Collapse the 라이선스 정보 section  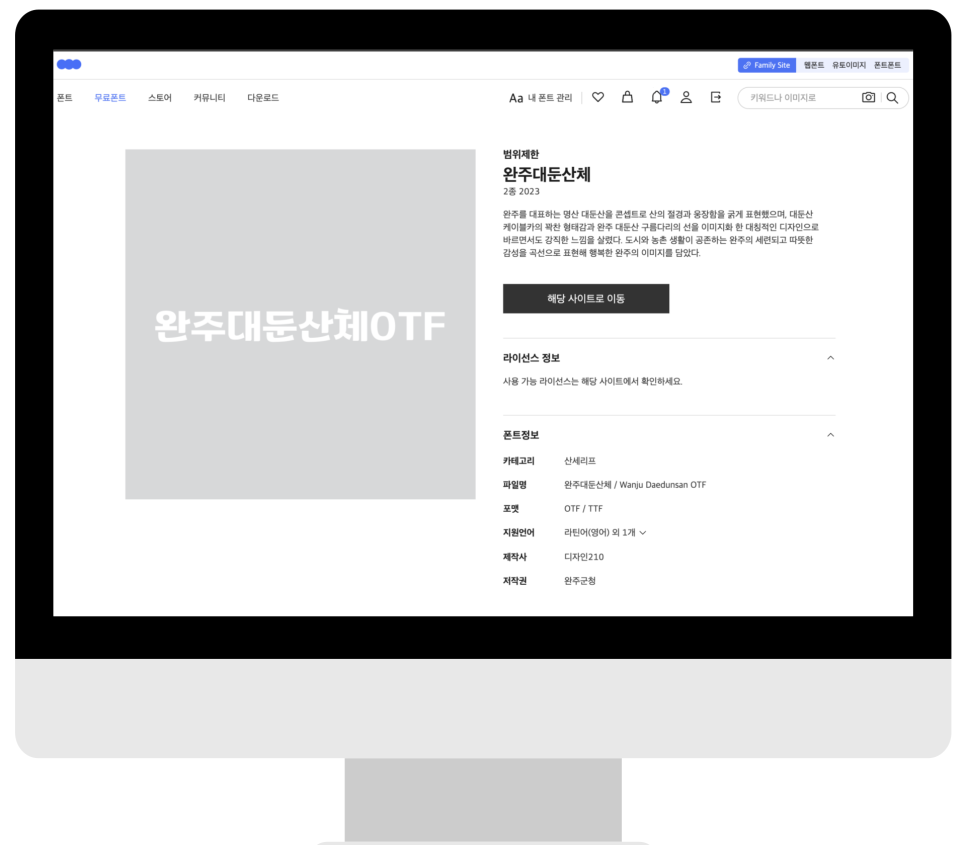click(x=830, y=358)
